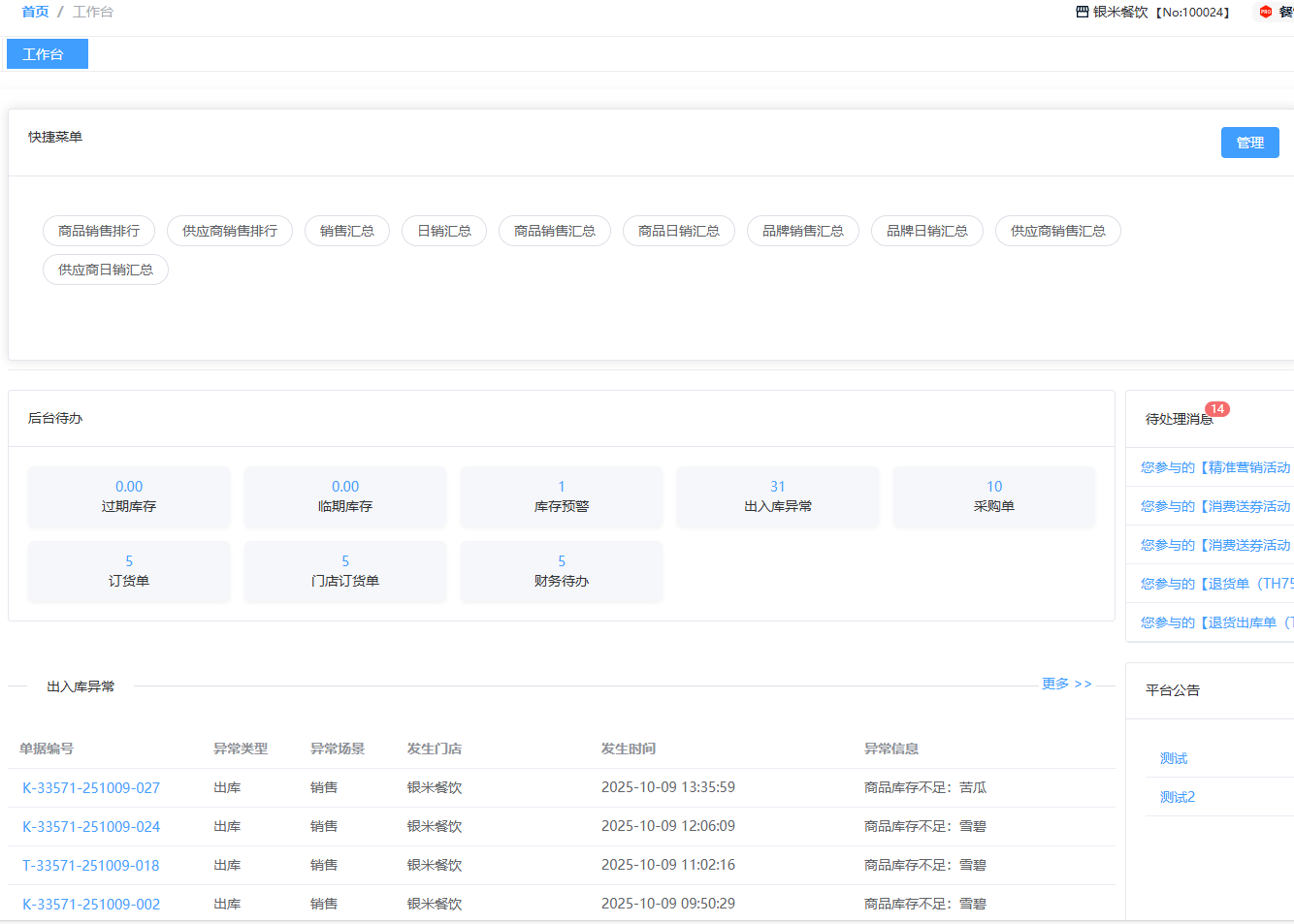Viewport: 1294px width, 924px height.
Task: Open the 财务待办 card
Action: point(561,572)
